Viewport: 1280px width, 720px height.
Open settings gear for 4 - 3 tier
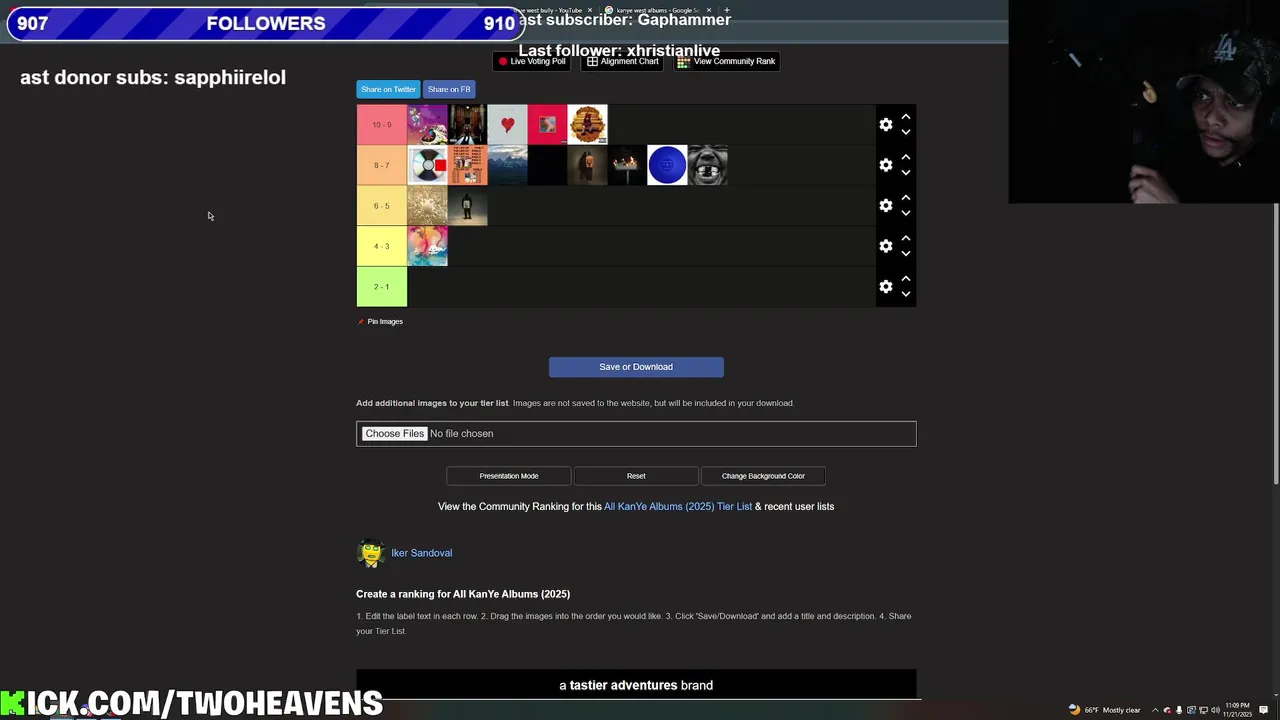click(885, 246)
